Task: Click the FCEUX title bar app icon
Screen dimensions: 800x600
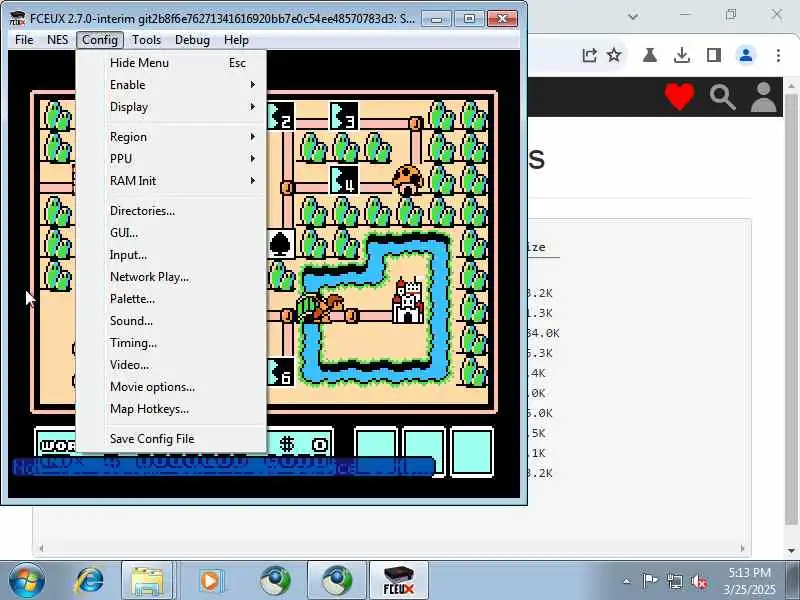Action: (17, 18)
